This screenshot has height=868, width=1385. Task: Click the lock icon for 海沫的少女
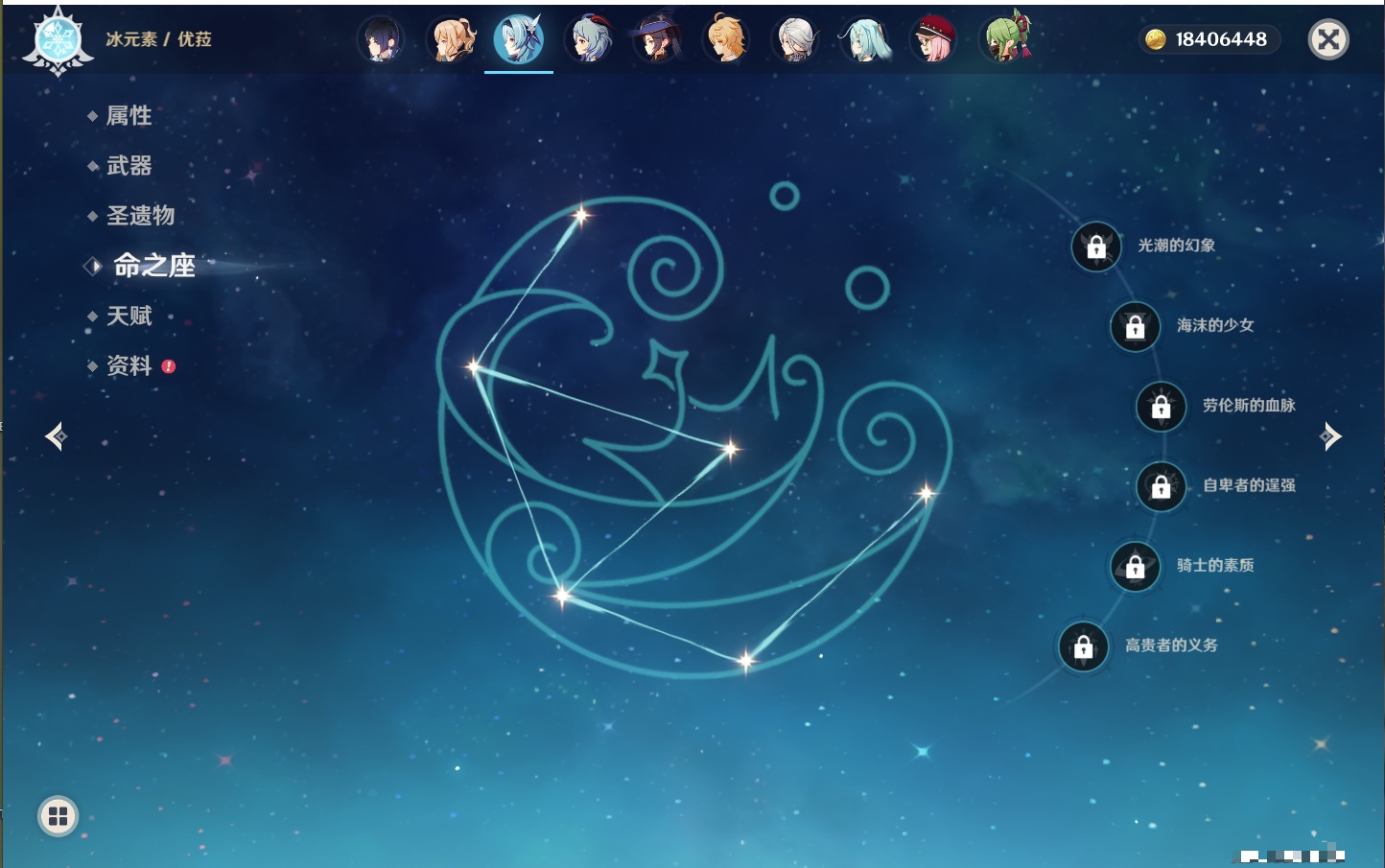1136,326
